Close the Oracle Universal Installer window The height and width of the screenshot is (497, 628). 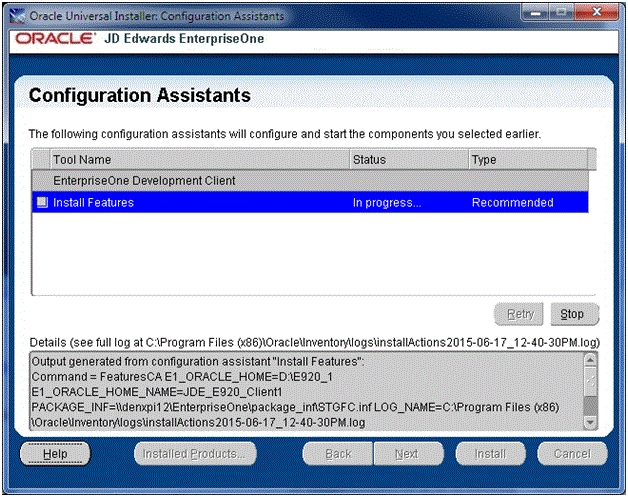point(596,12)
